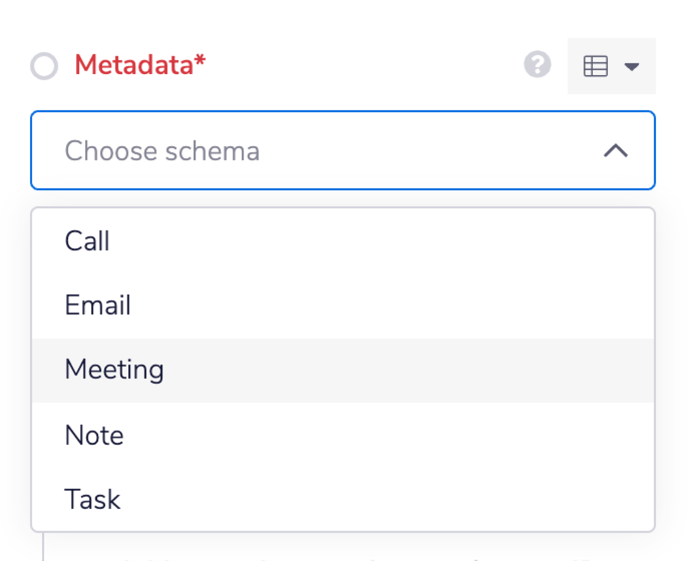Choose the Call schema option
This screenshot has height=561, width=688.
point(343,241)
